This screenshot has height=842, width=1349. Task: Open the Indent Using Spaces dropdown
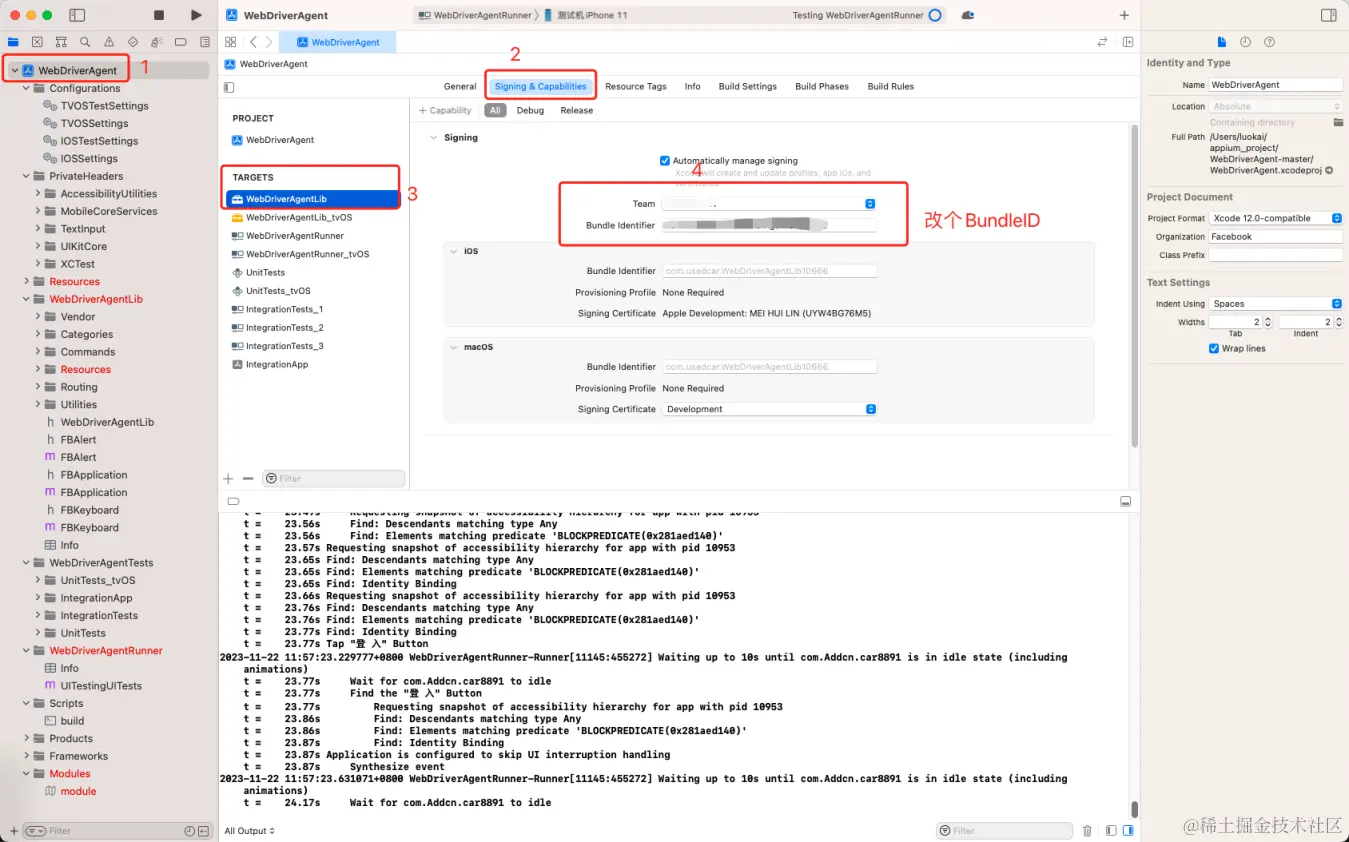coord(1275,304)
